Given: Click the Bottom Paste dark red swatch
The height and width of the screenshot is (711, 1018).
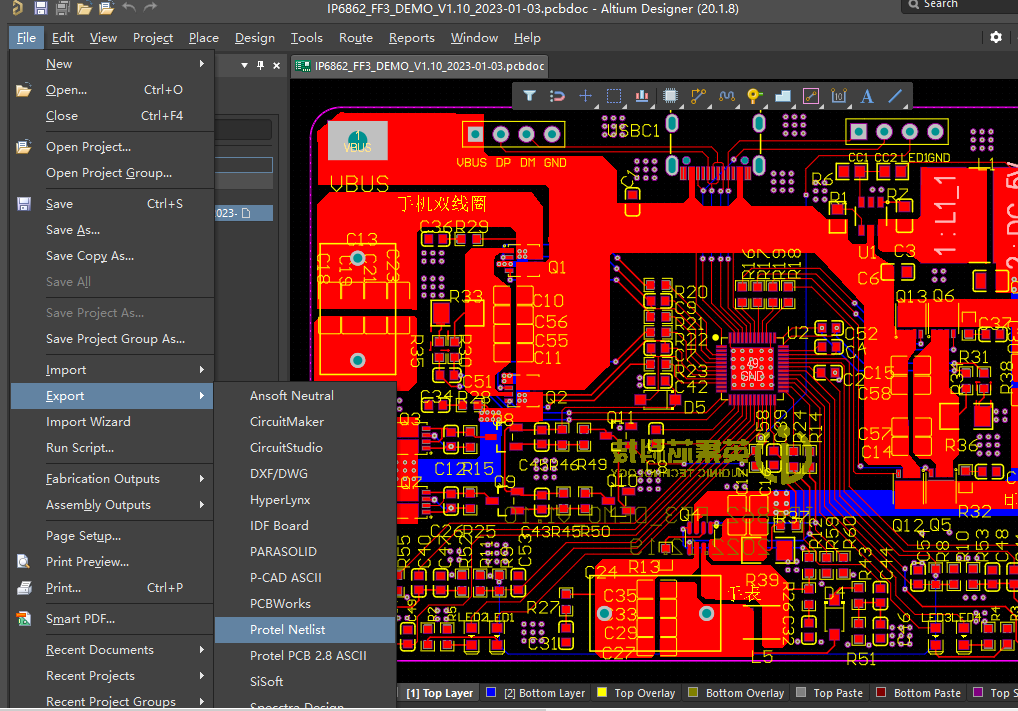Looking at the screenshot, I should click(881, 692).
